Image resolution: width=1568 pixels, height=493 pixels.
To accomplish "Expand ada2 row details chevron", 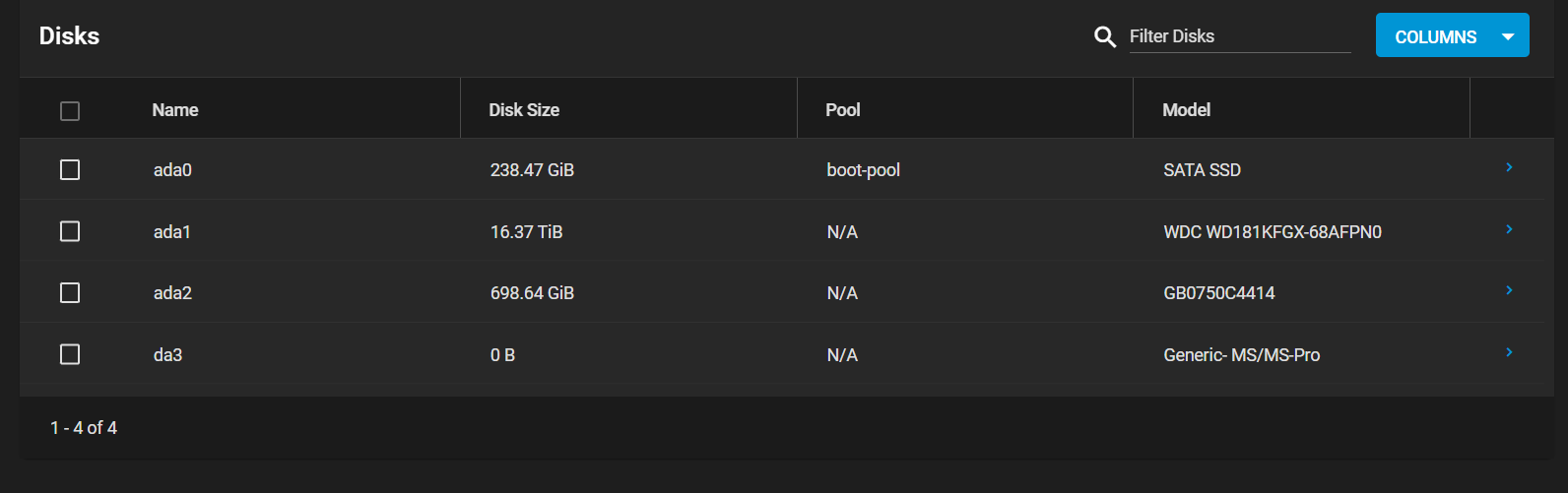I will point(1509,290).
